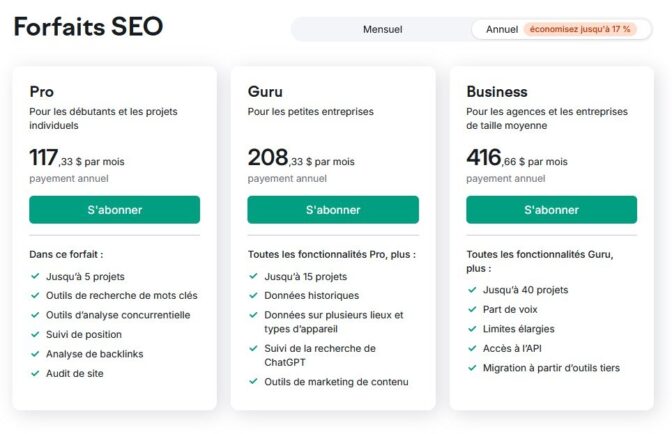
Task: Click 'Jusqu'à 40 projets' feature text
Action: pyautogui.click(x=525, y=290)
